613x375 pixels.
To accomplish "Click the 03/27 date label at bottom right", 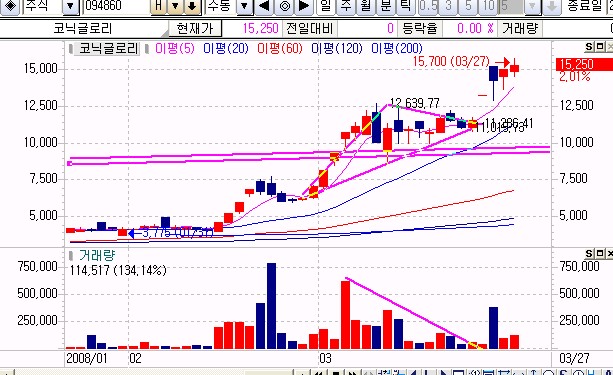I will (x=574, y=358).
